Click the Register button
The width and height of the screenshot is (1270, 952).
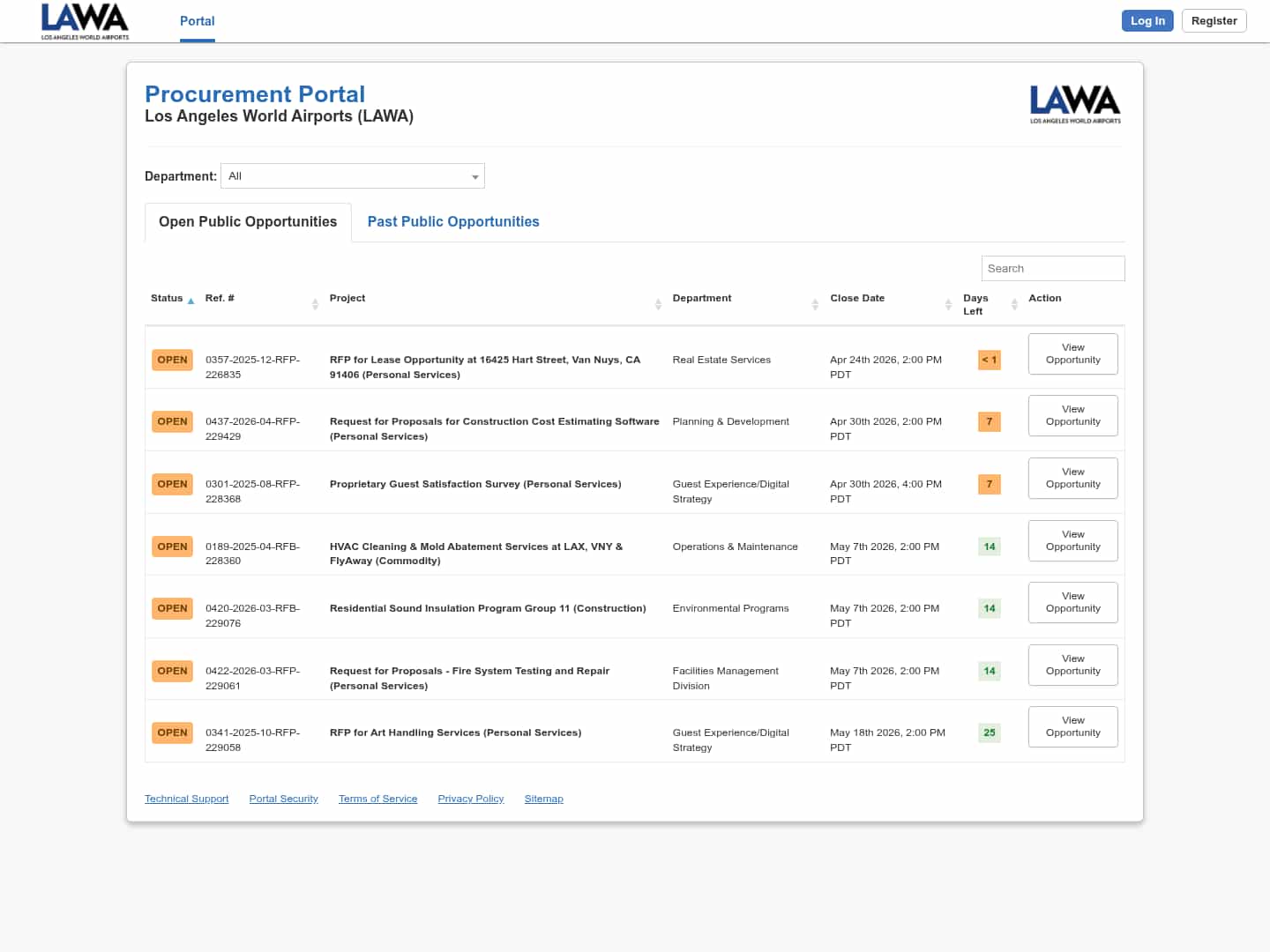point(1214,21)
